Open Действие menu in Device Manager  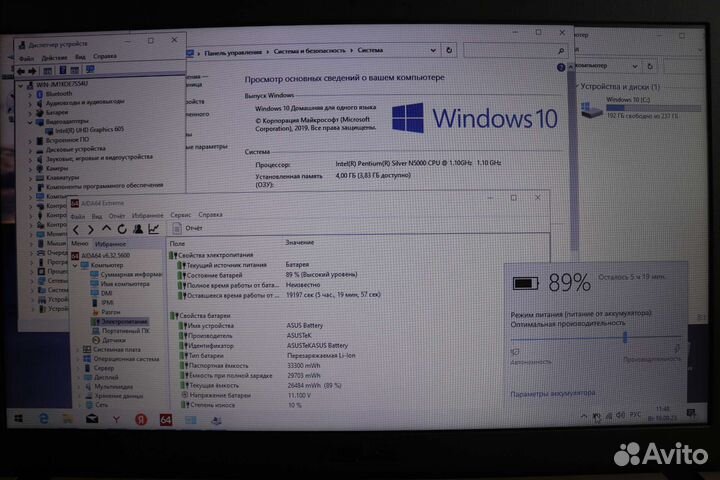pyautogui.click(x=54, y=58)
